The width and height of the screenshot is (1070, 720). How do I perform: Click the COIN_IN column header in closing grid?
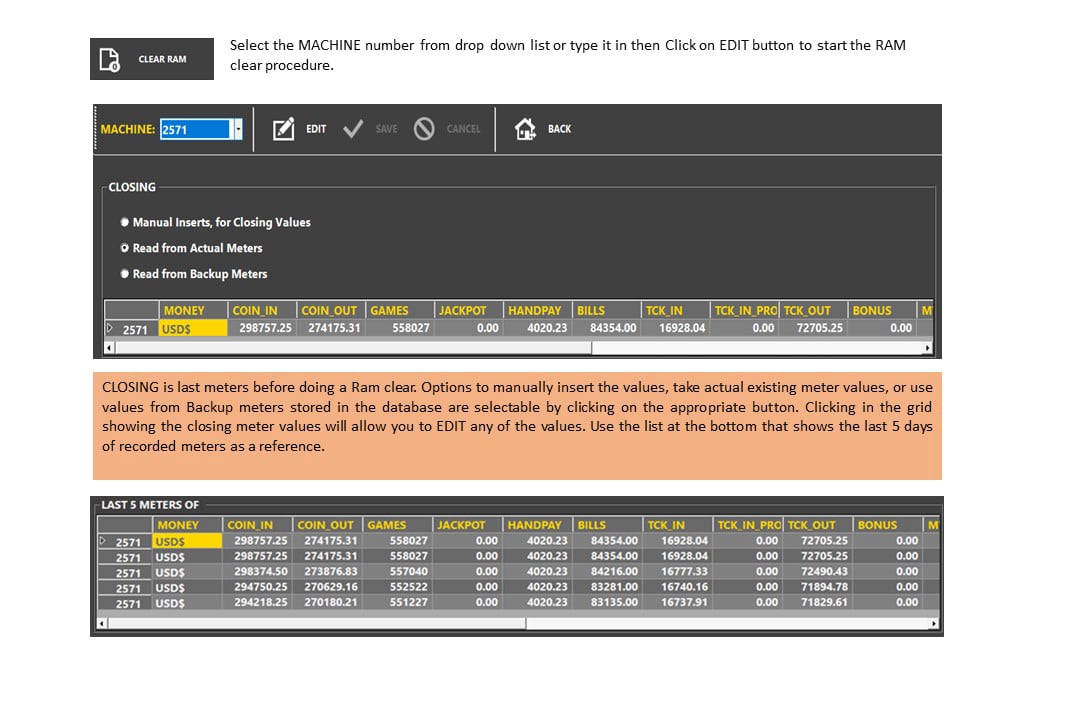[255, 311]
